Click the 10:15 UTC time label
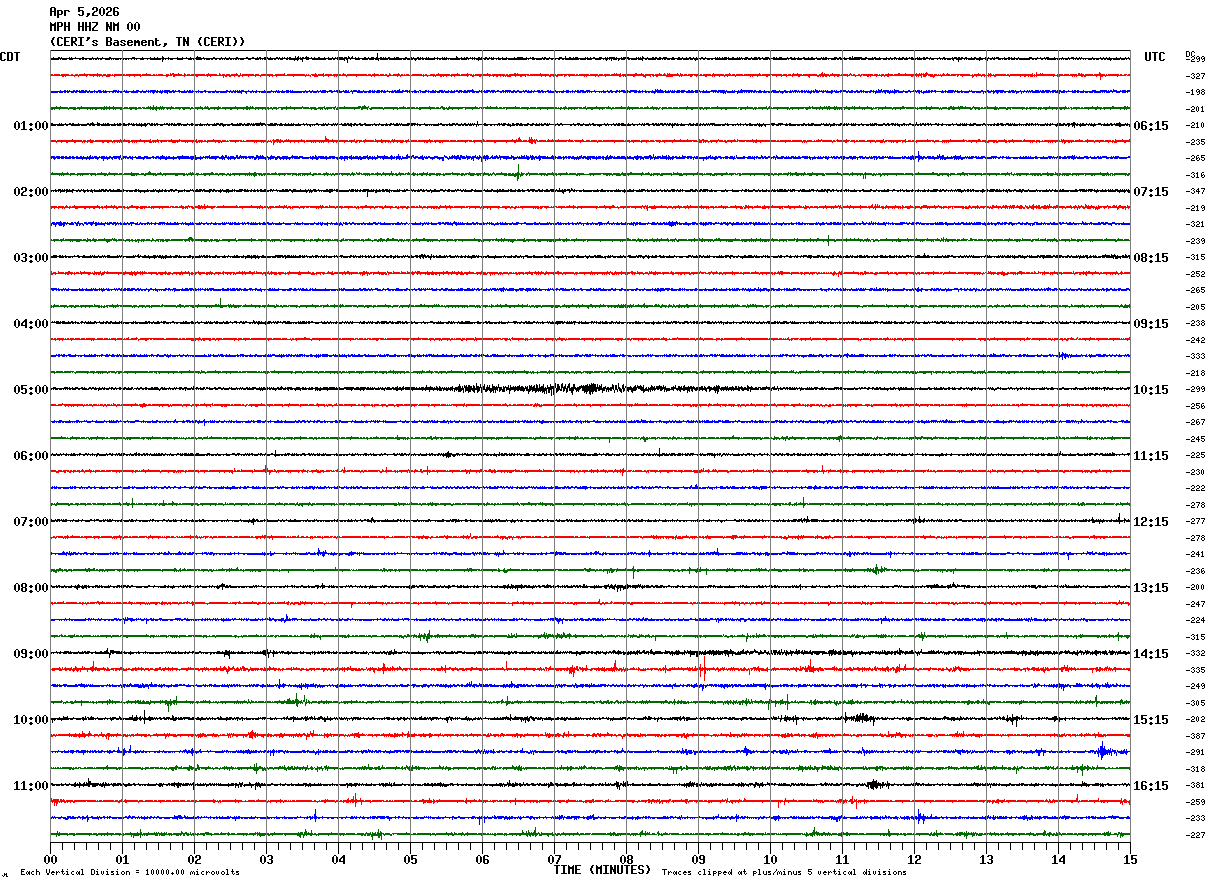This screenshot has height=886, width=1210. (x=1150, y=390)
